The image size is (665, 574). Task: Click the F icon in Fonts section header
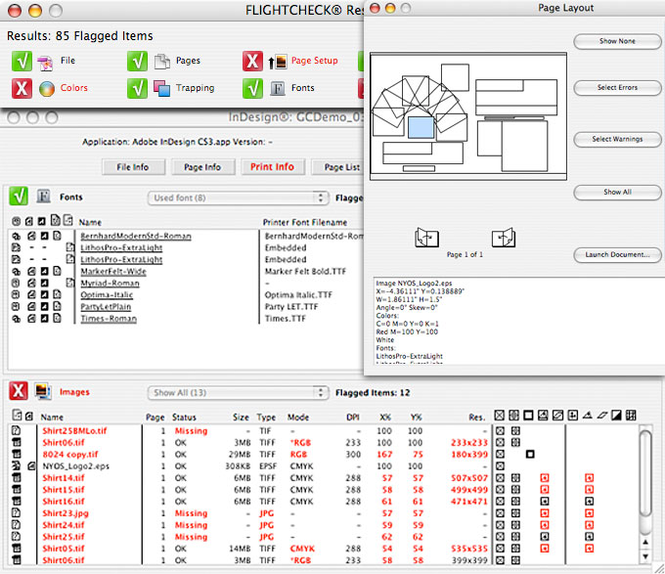tap(43, 196)
